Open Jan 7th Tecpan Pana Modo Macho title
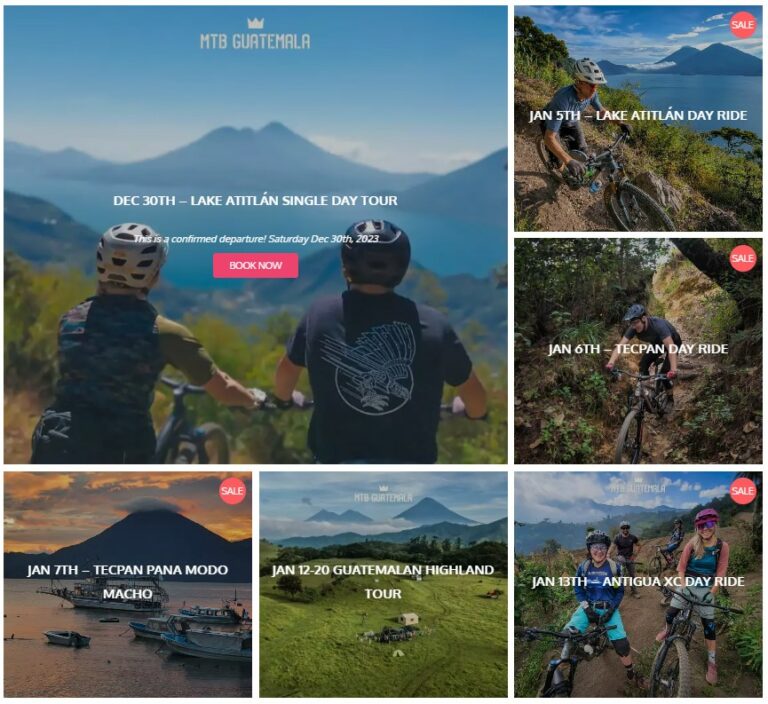 (x=128, y=582)
